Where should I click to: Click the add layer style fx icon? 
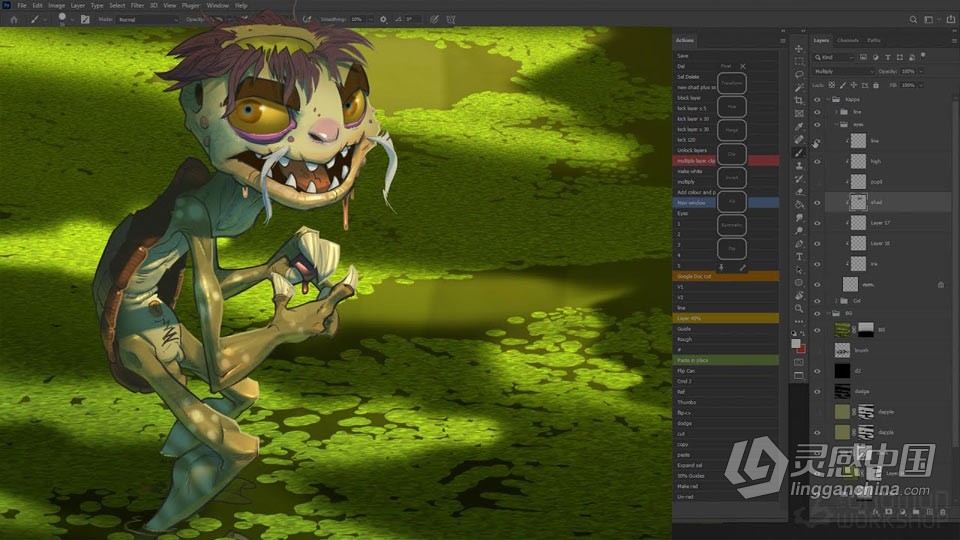coord(876,511)
